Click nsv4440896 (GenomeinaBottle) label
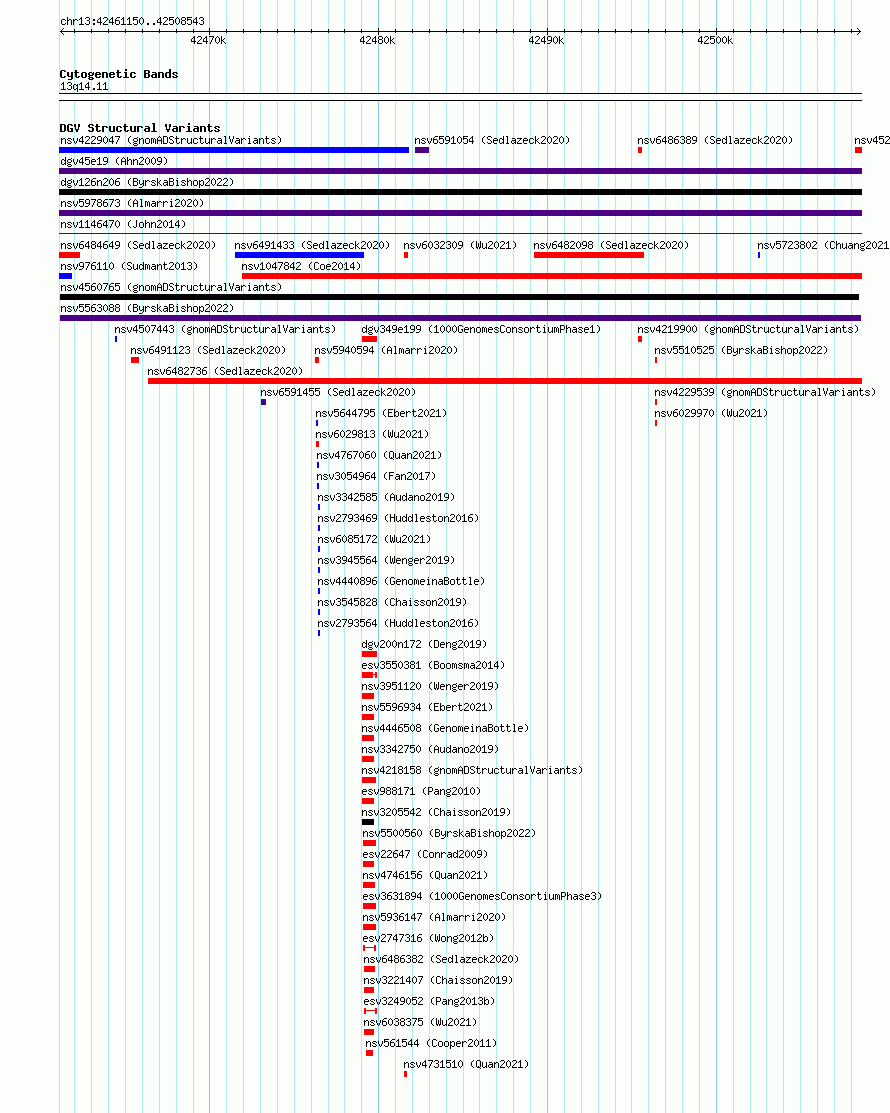Viewport: 890px width, 1113px height. pos(401,581)
